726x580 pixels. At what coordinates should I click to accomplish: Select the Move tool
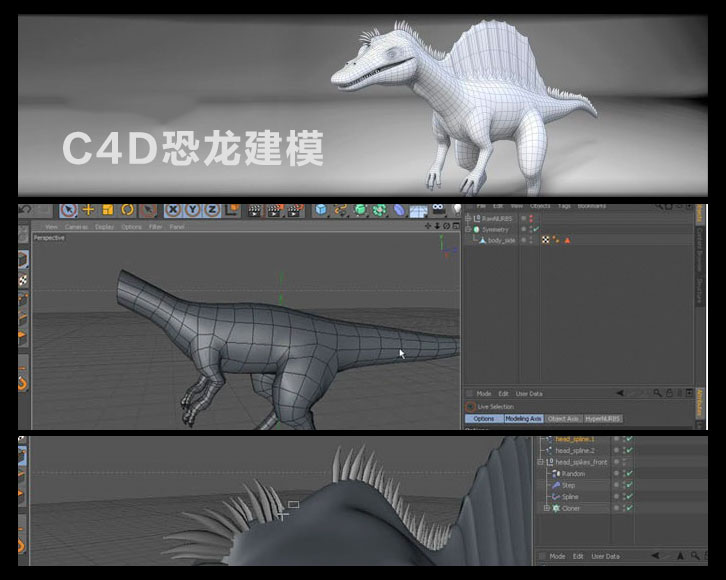coord(88,210)
